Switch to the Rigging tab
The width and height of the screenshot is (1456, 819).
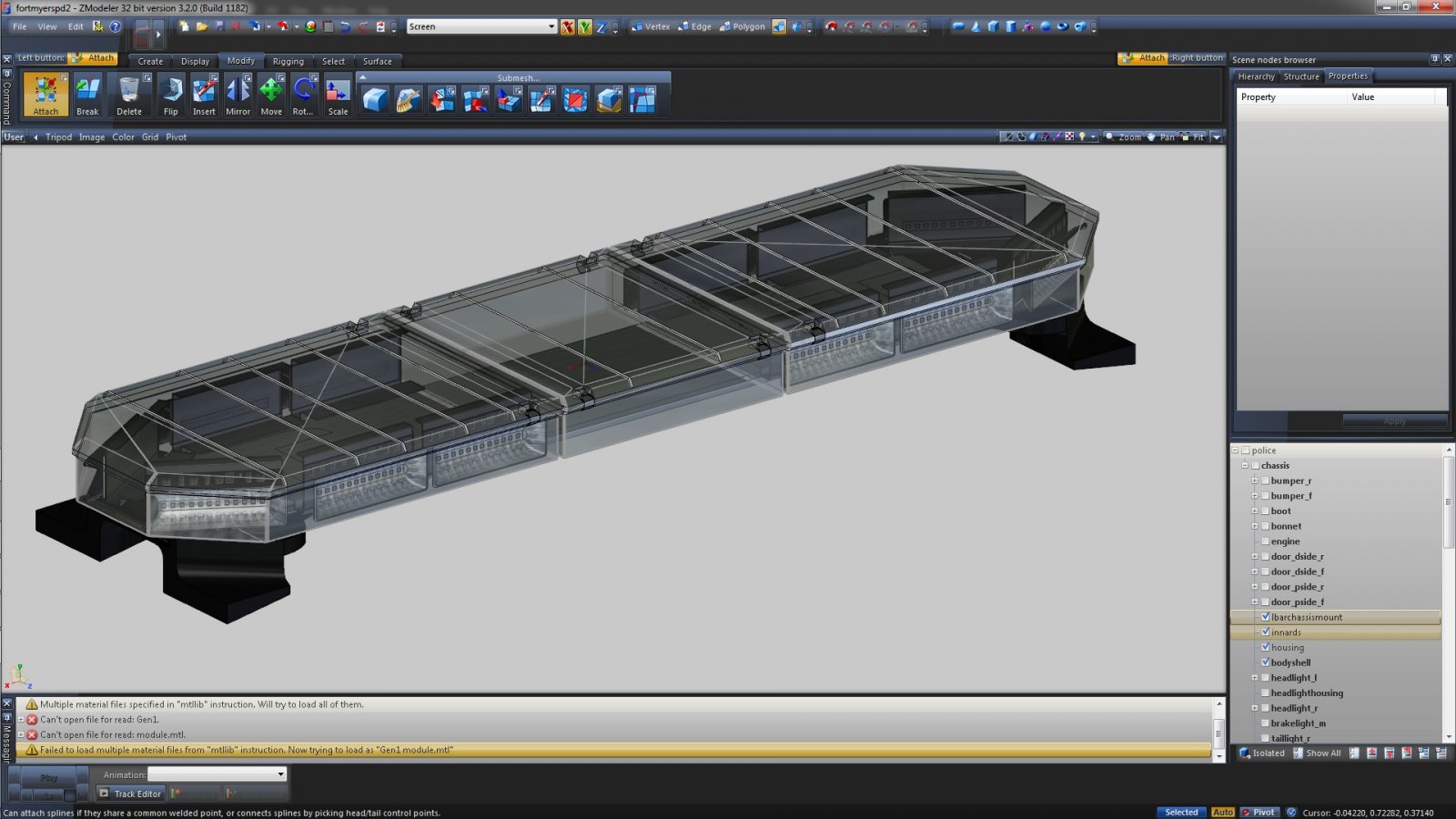pos(288,62)
